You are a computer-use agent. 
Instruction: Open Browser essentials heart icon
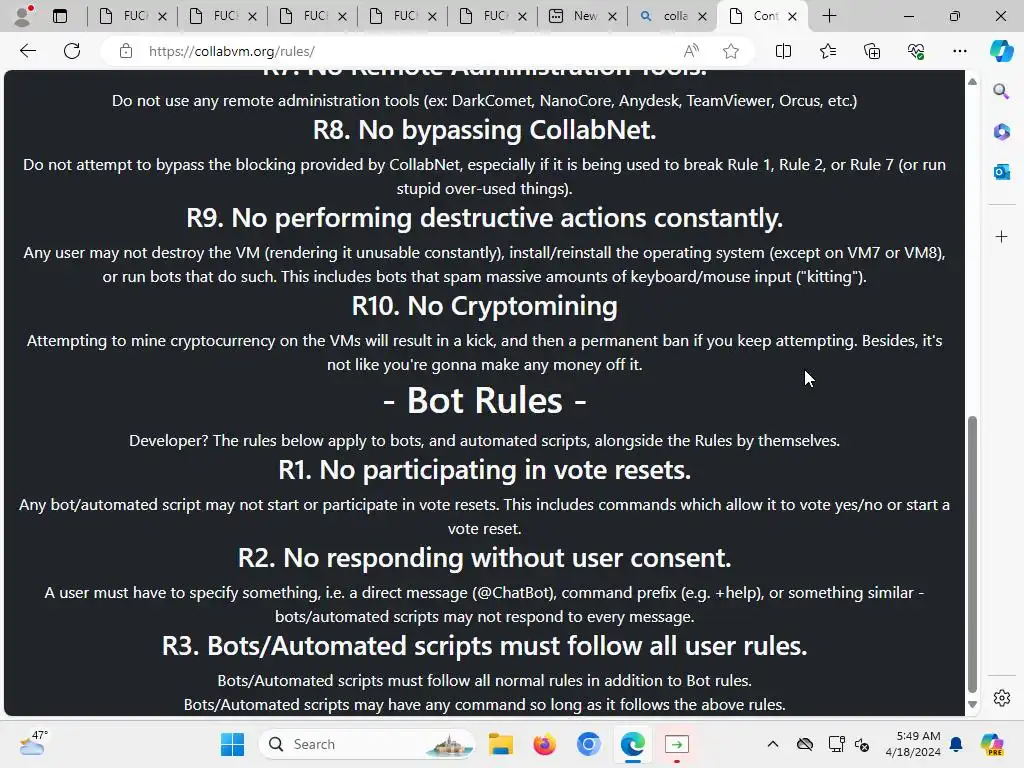[916, 51]
